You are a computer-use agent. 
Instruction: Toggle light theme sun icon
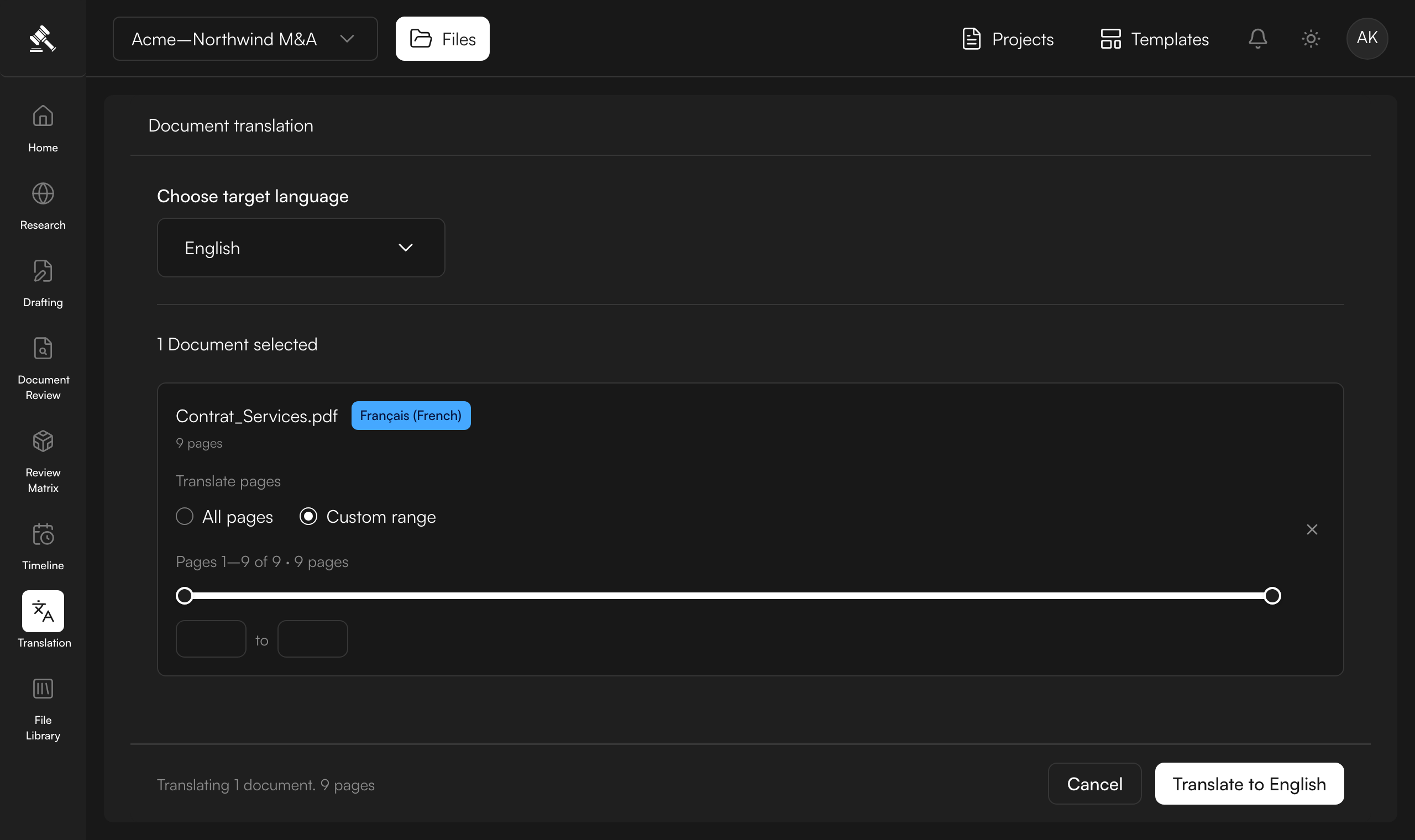[1311, 39]
